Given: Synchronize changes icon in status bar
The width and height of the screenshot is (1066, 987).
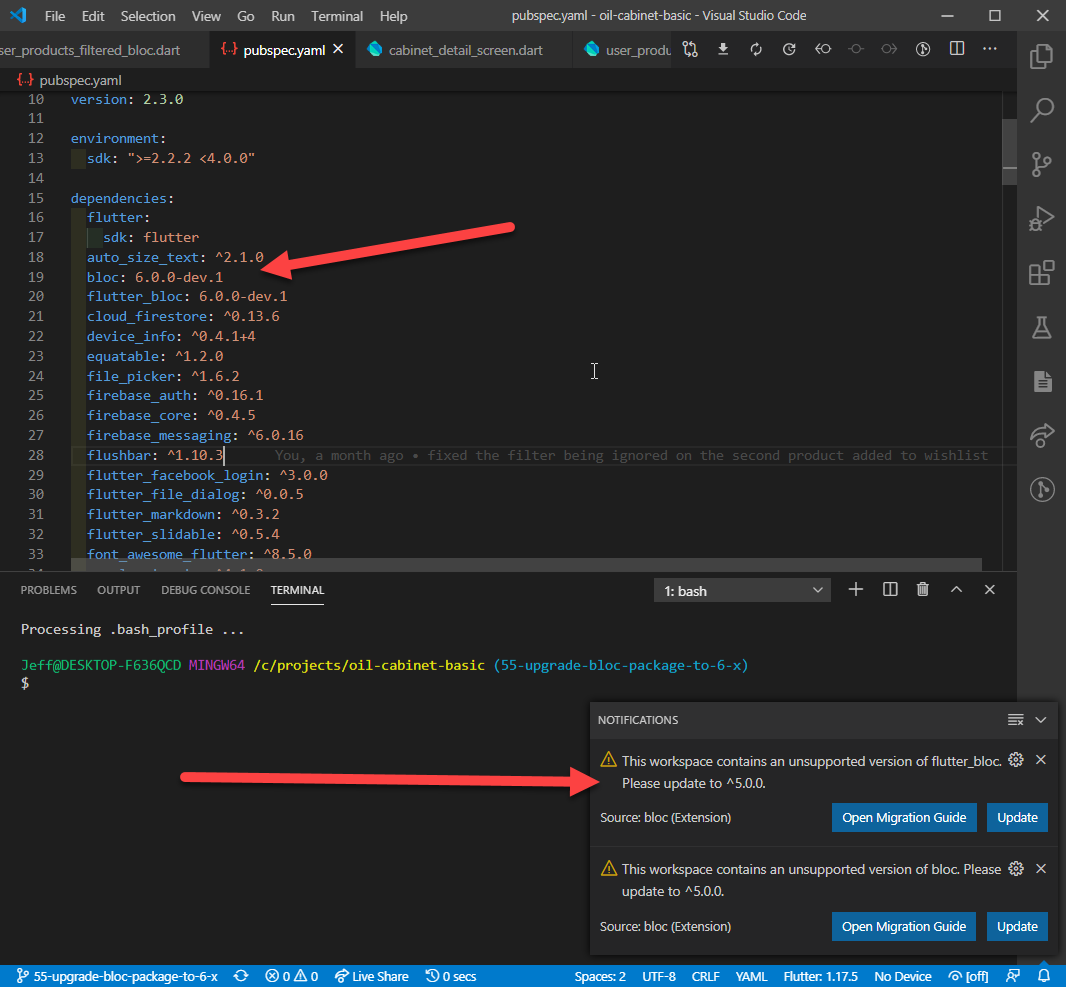Looking at the screenshot, I should 241,976.
